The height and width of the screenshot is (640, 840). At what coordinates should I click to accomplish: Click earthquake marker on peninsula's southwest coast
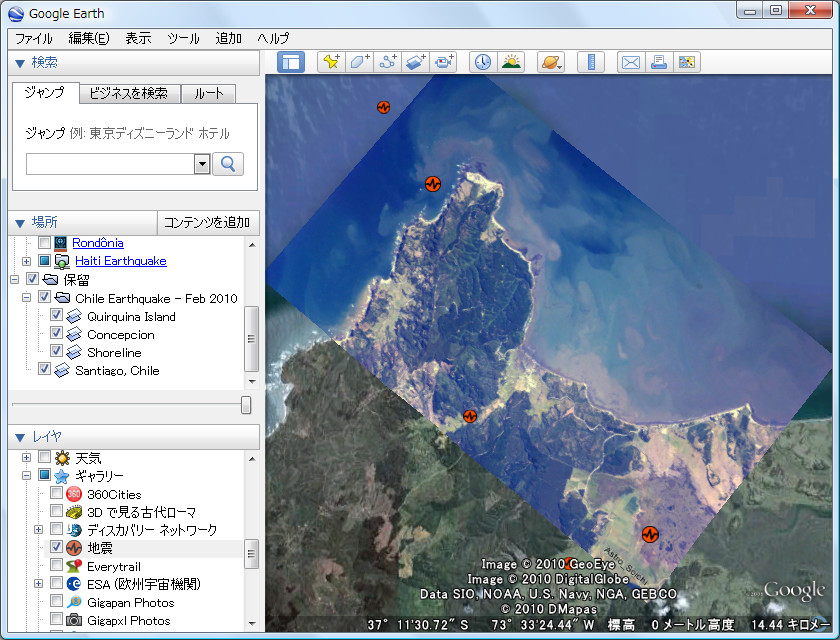pos(470,416)
